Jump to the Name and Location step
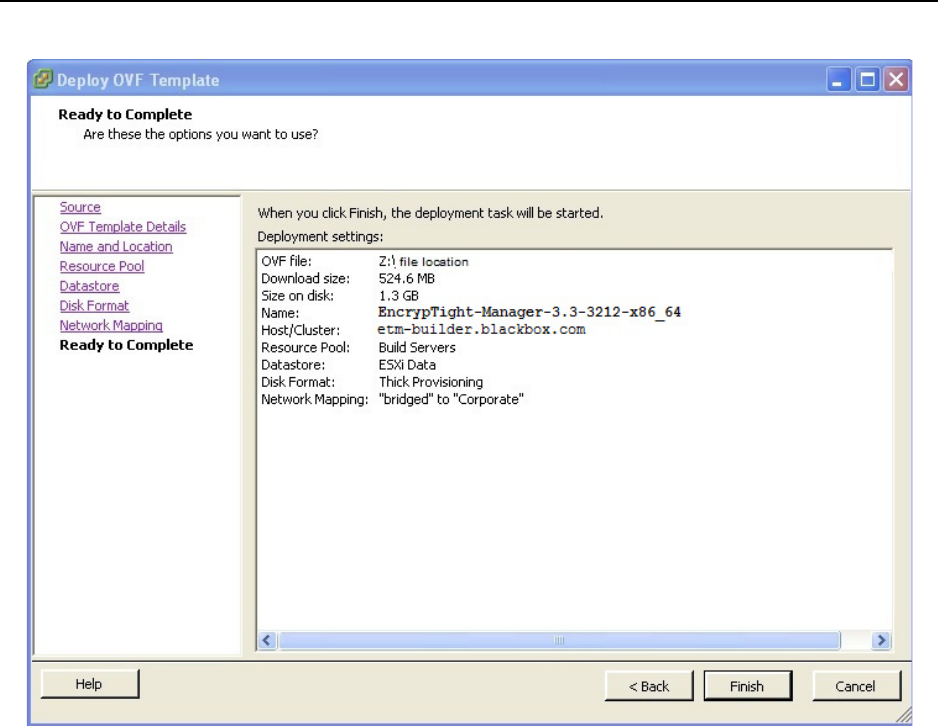 pos(115,247)
